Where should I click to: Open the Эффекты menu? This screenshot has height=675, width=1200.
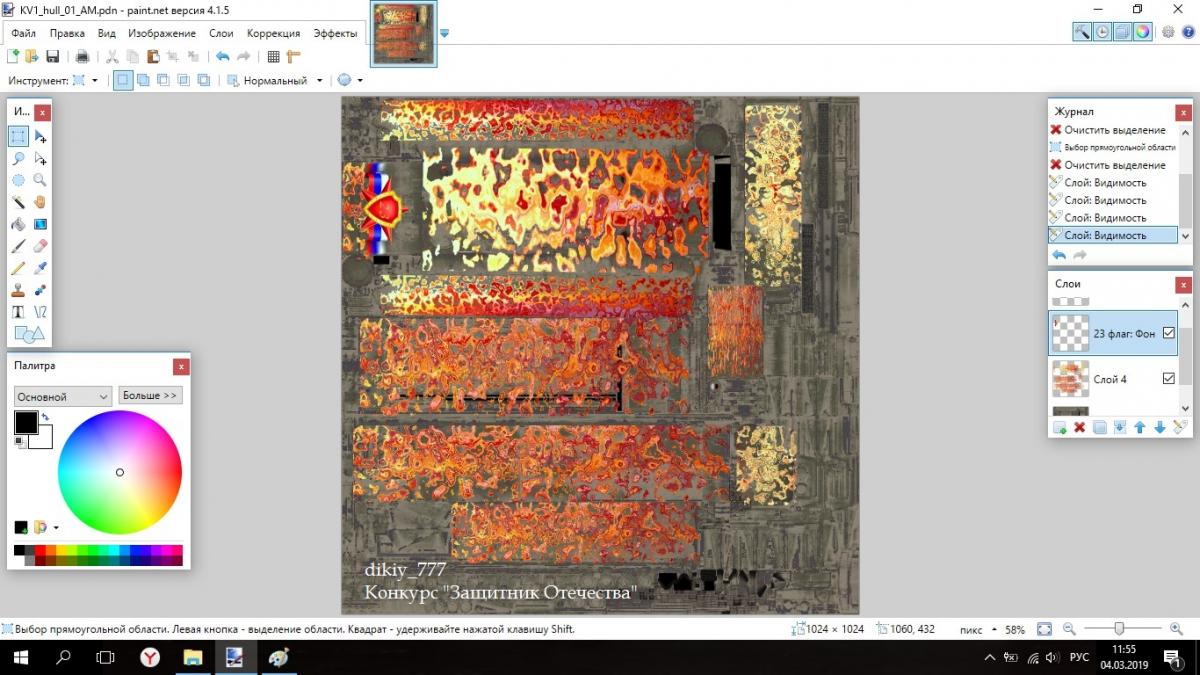point(335,33)
